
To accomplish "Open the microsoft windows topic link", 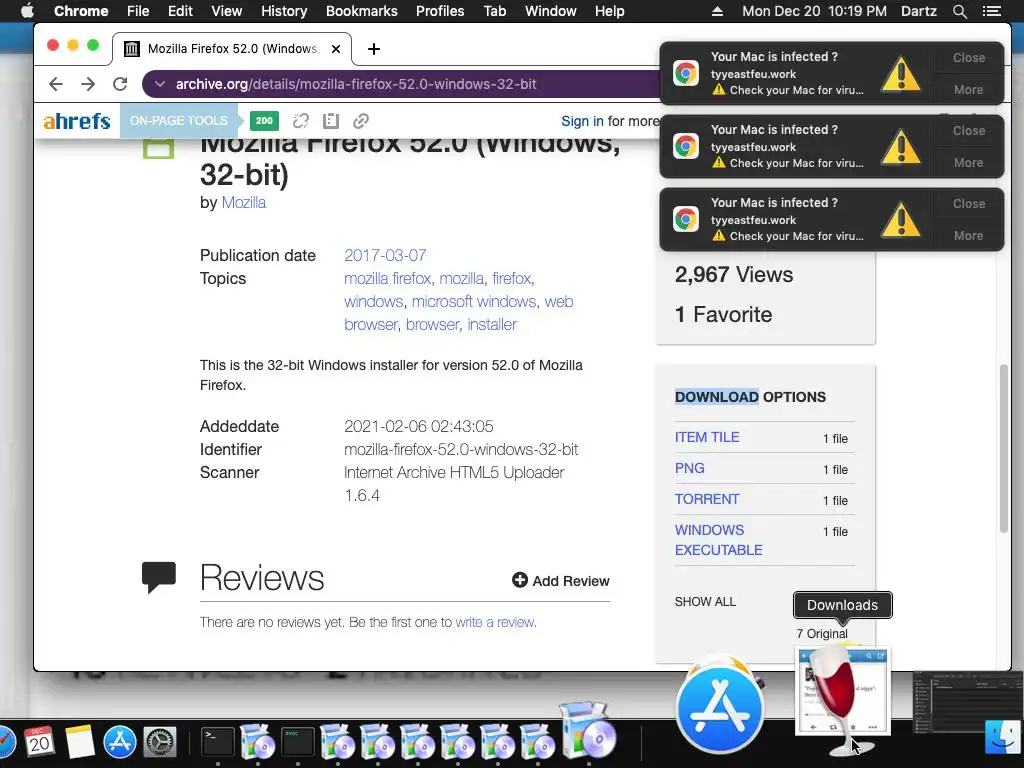I will pos(473,301).
